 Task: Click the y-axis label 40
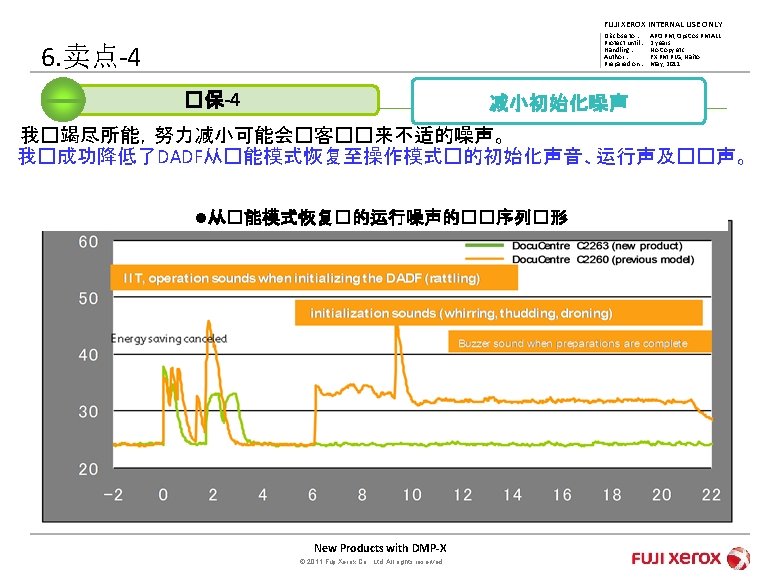tap(88, 355)
